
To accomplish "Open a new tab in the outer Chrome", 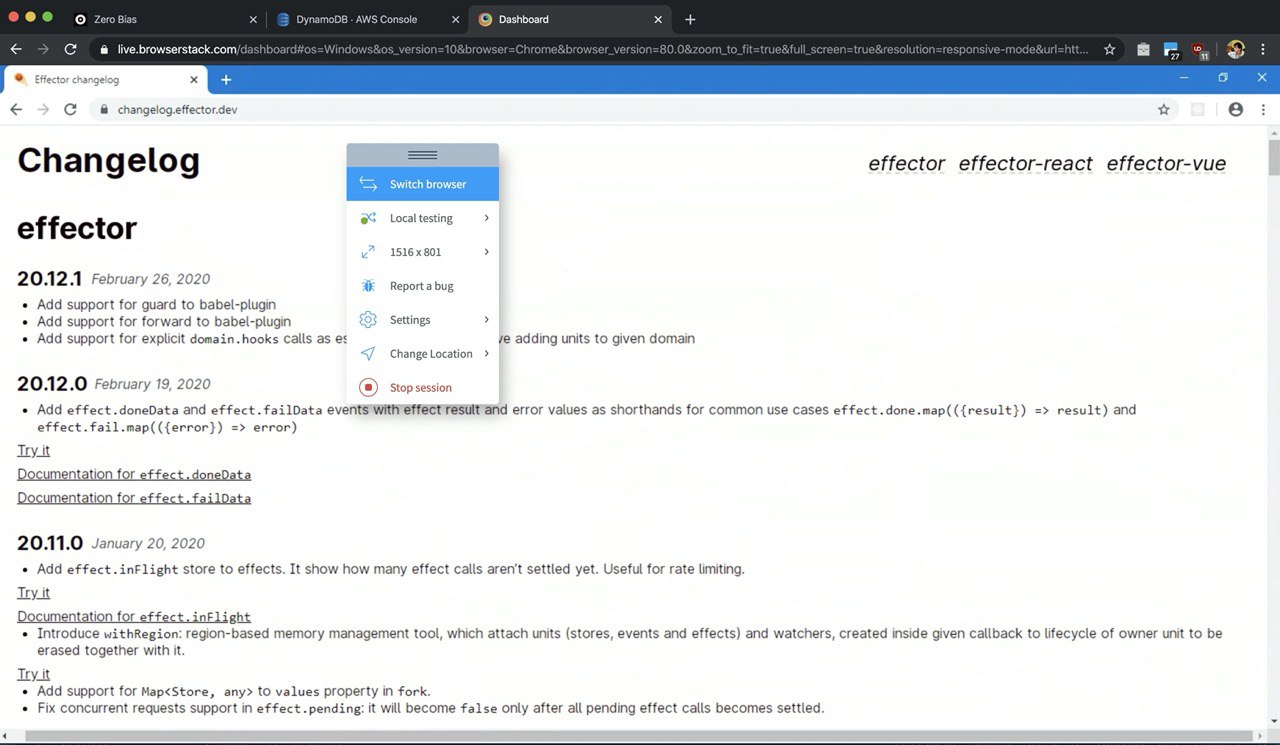I will click(x=690, y=19).
